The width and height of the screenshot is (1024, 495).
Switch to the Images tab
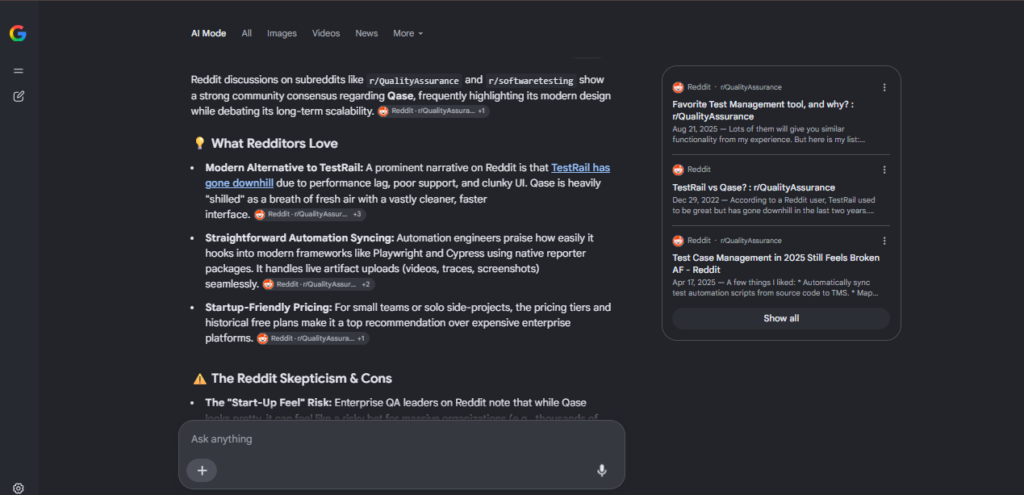[x=281, y=33]
